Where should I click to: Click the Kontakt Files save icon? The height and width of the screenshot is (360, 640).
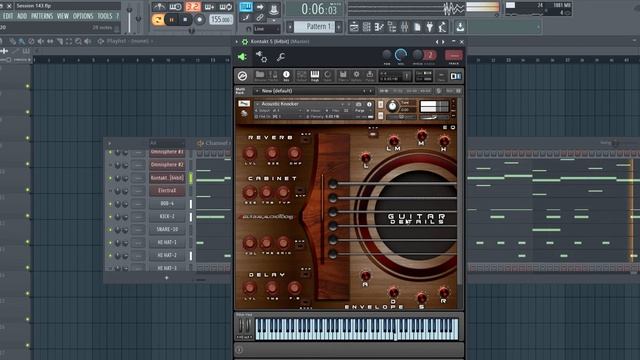coord(343,76)
